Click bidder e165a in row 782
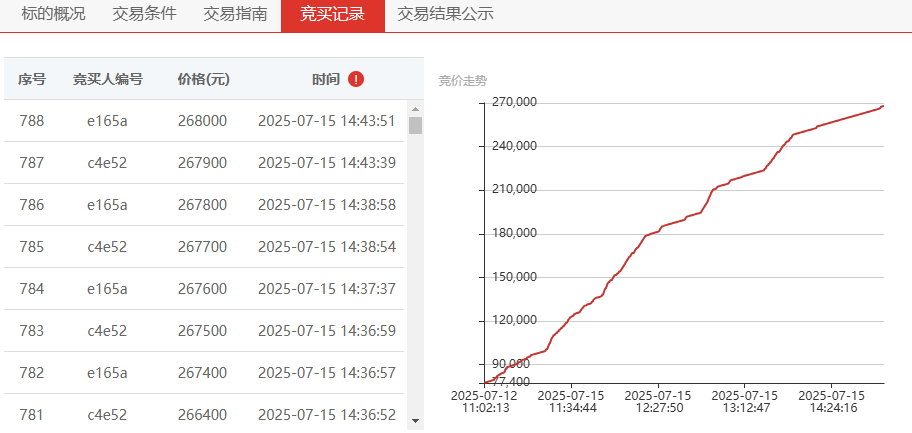This screenshot has width=912, height=433. pos(107,372)
